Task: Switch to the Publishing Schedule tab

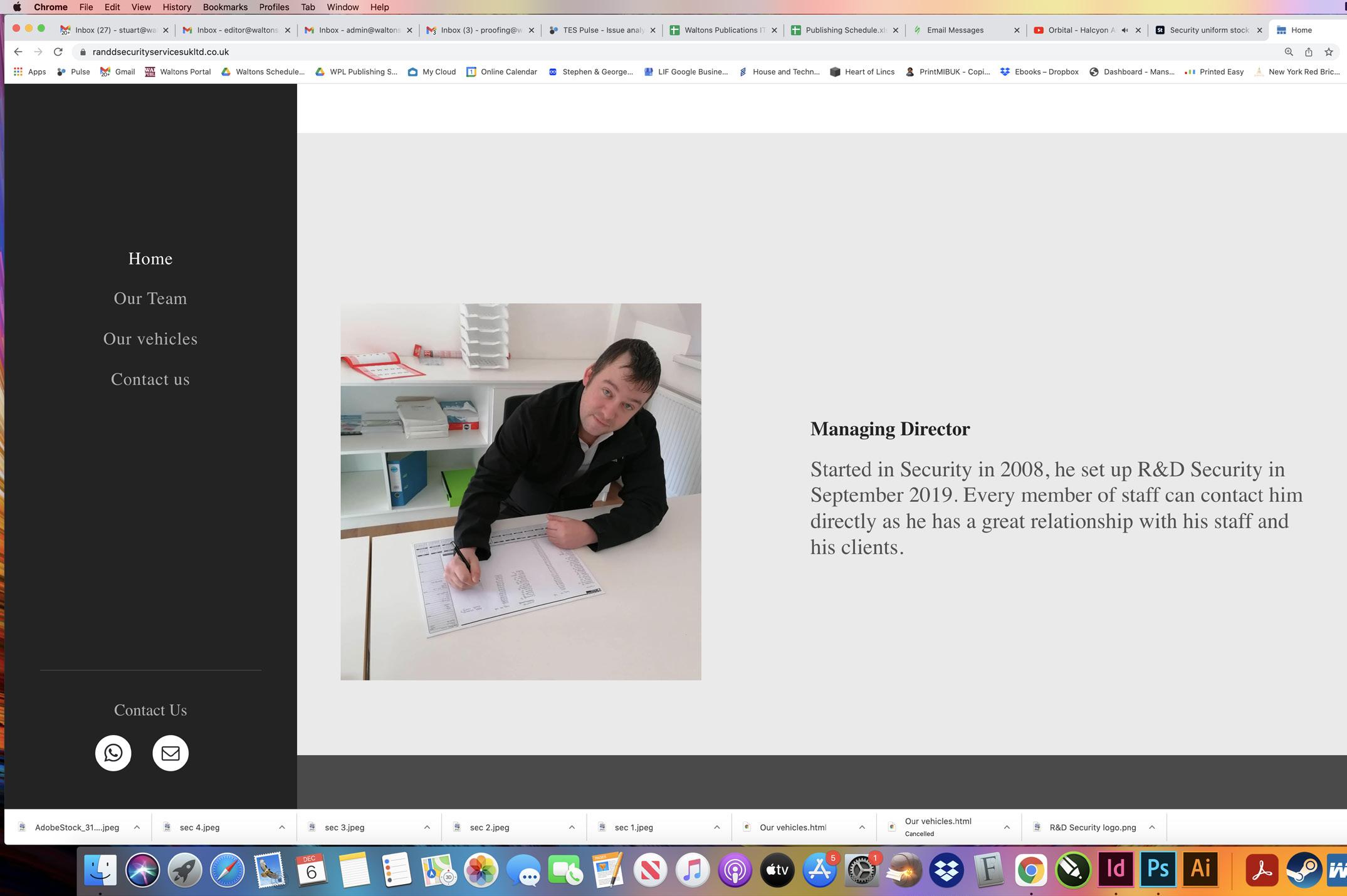Action: click(844, 30)
